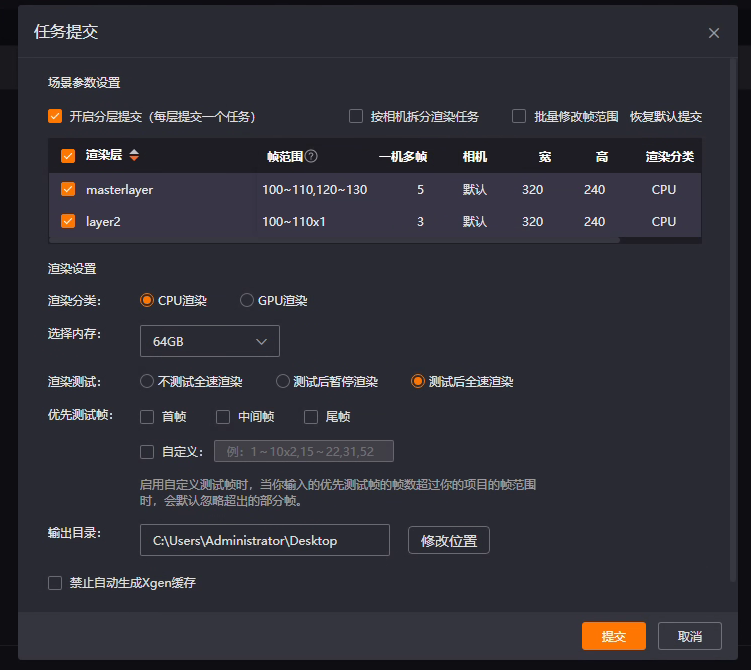Check the 批量修改帧范围 option
751x670 pixels.
pos(519,116)
